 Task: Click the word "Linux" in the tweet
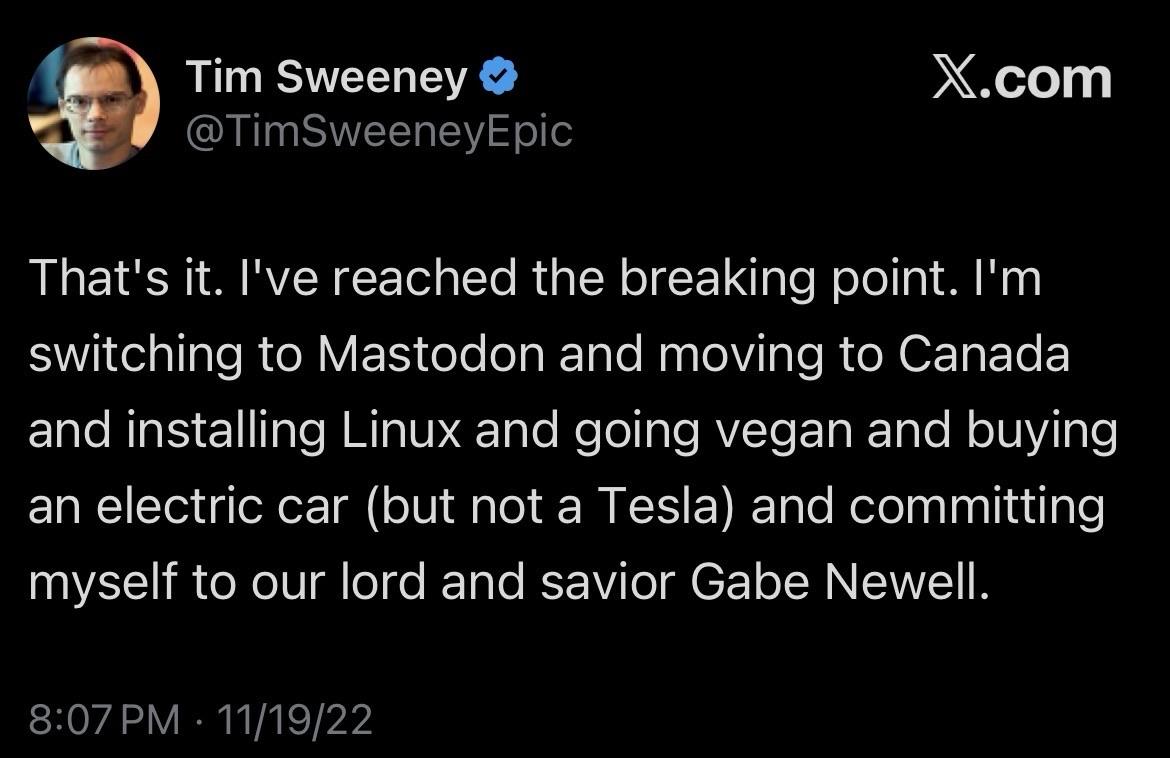[x=401, y=432]
